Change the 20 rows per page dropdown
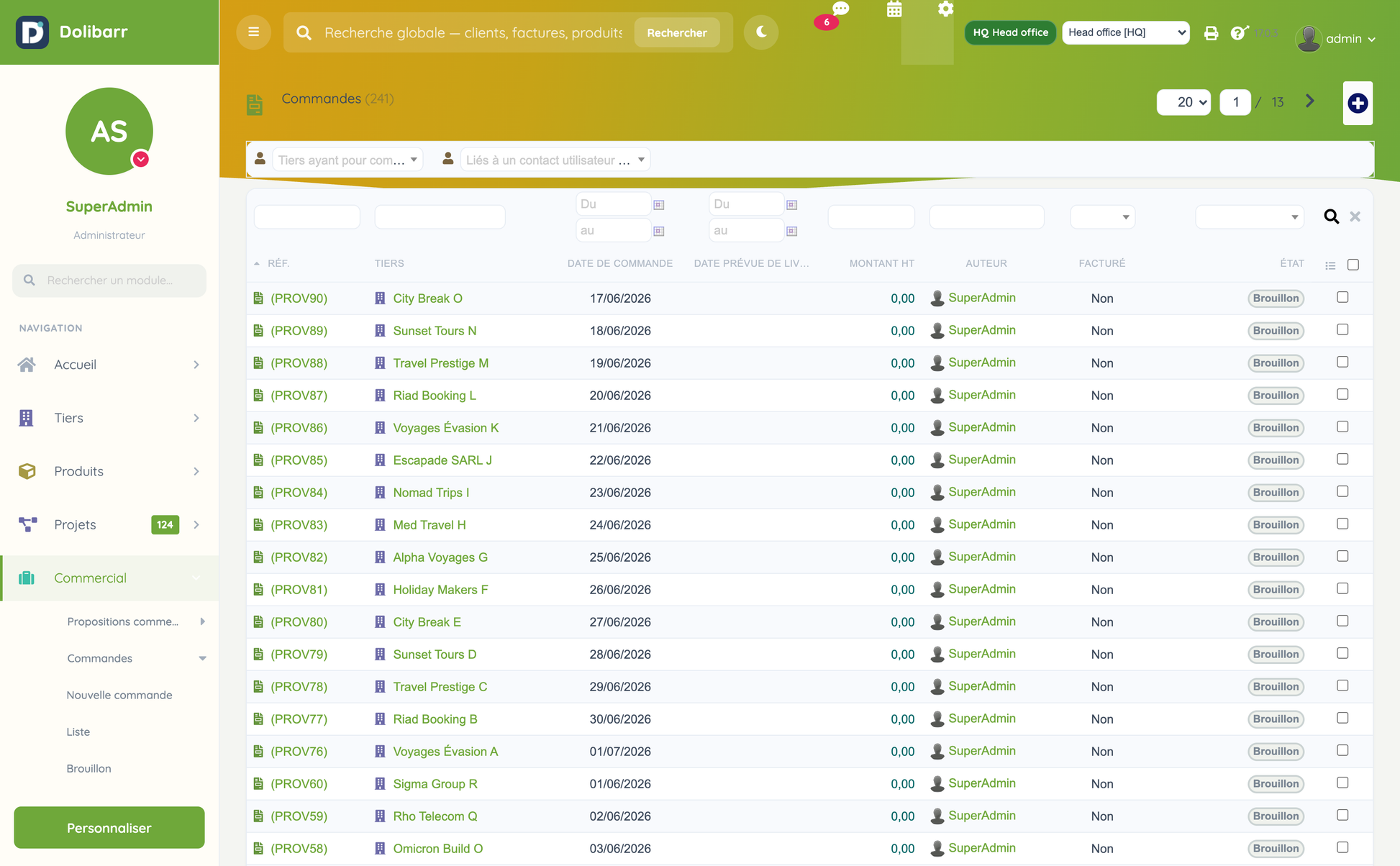This screenshot has width=1400, height=866. 1183,102
